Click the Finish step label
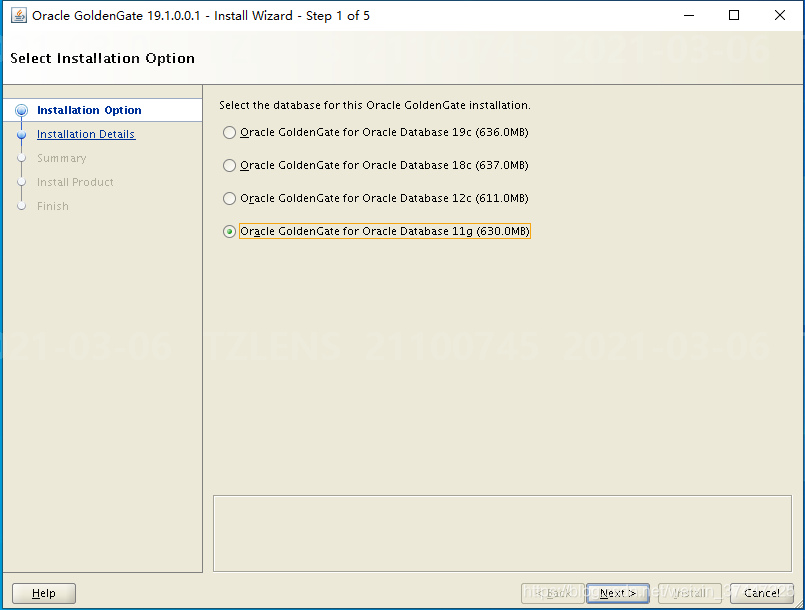The height and width of the screenshot is (610, 805). 52,206
